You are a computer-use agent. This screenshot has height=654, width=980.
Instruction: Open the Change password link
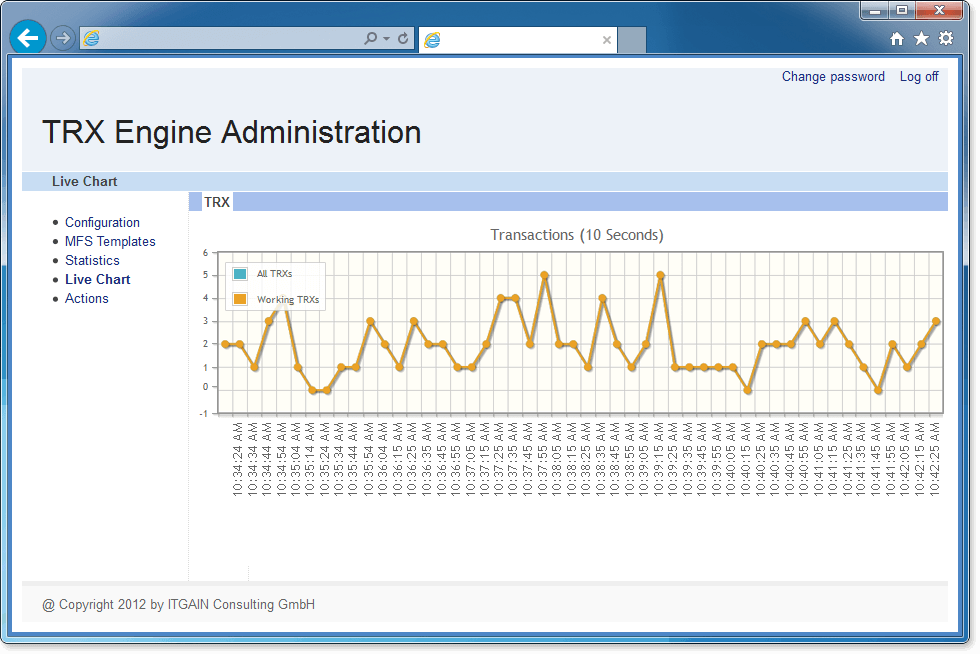tap(833, 76)
